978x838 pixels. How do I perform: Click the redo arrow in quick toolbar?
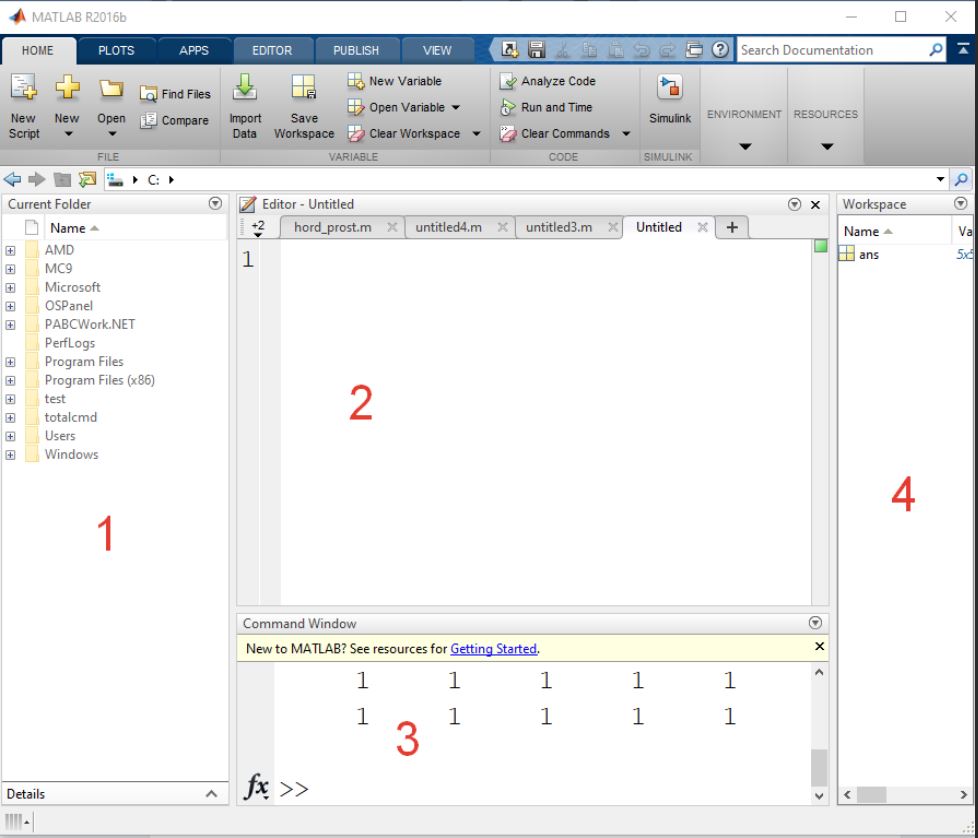pyautogui.click(x=667, y=50)
